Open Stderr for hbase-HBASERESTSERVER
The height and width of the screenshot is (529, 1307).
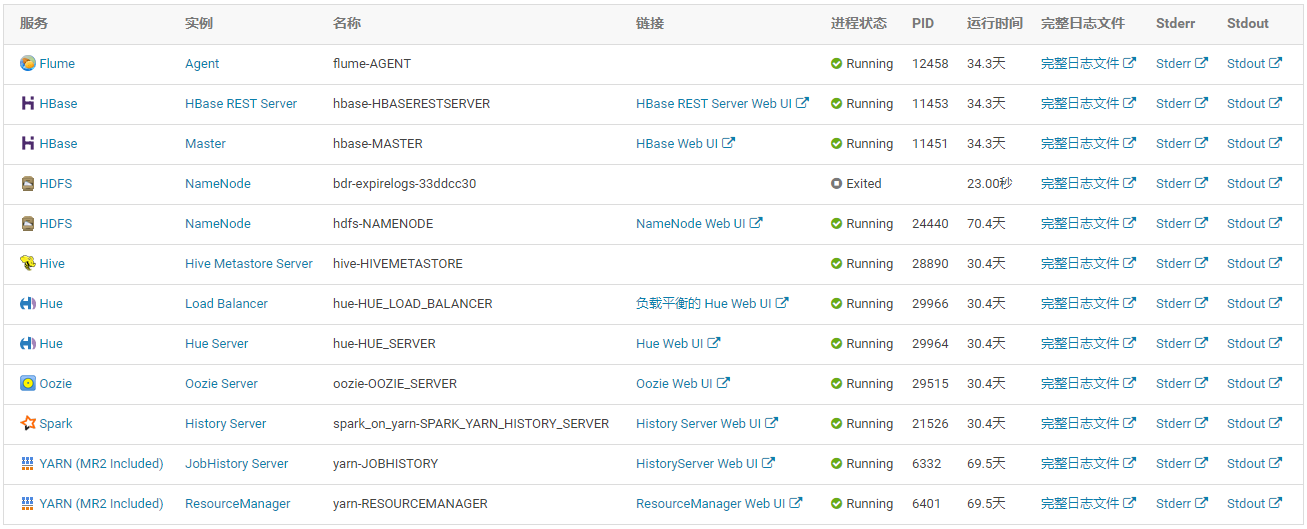[1182, 103]
